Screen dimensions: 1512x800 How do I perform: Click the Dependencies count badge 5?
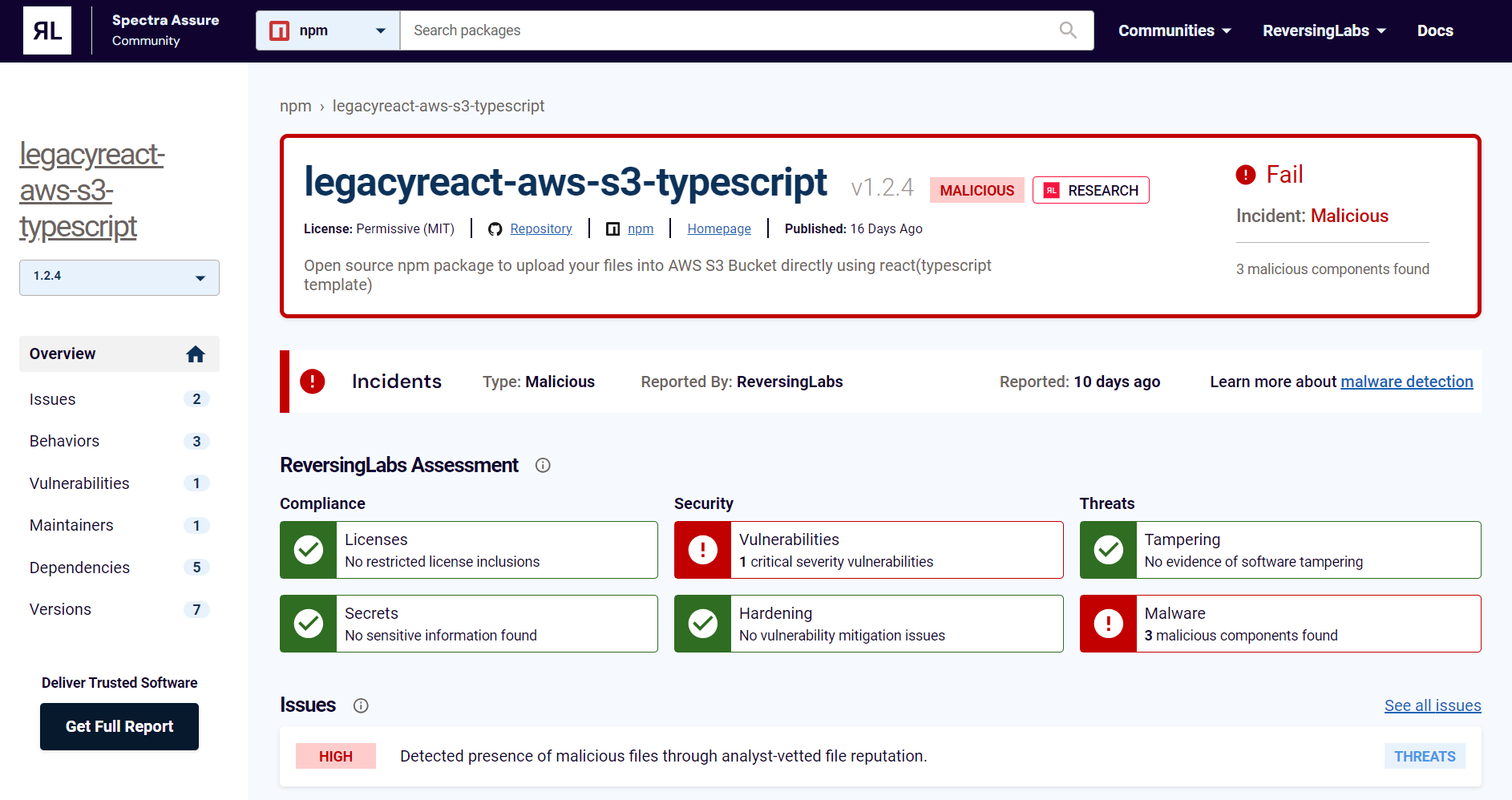[196, 568]
